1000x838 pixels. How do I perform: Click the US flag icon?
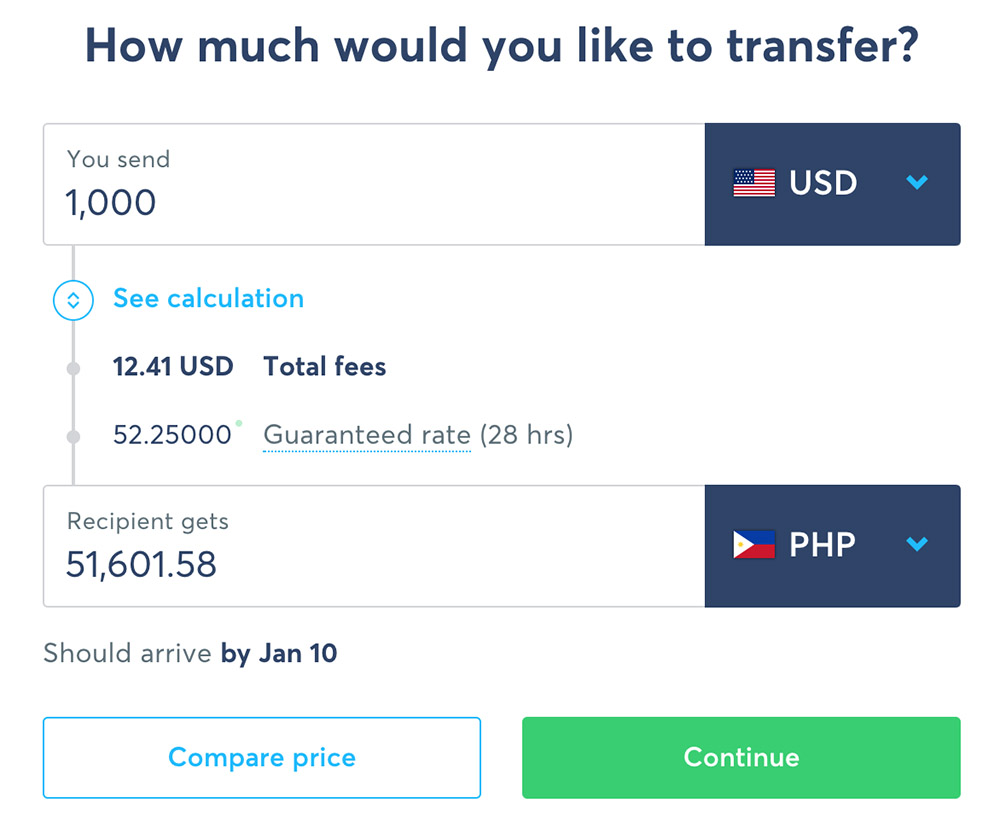click(754, 183)
